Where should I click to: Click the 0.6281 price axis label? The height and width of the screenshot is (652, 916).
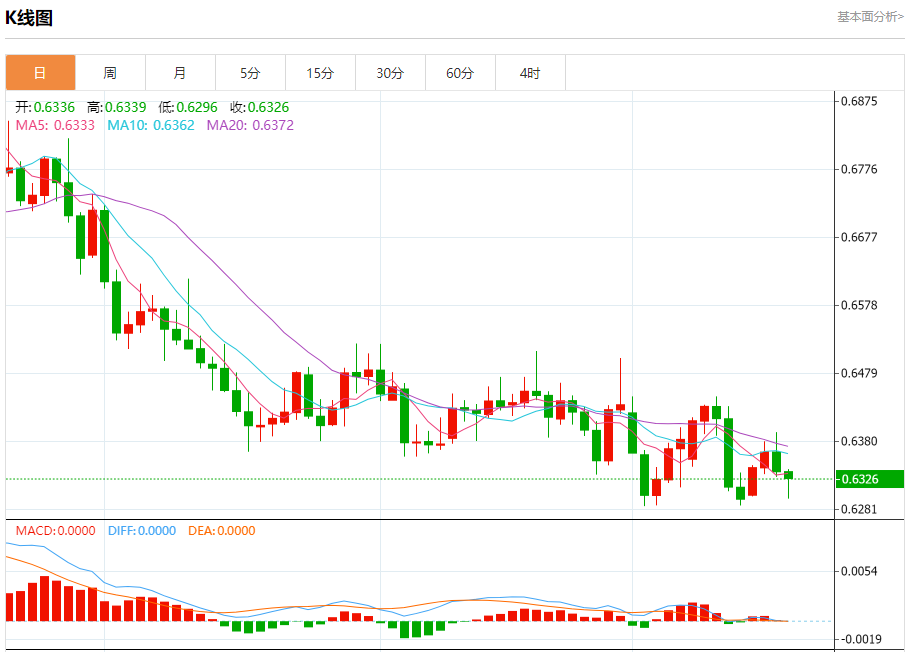(x=859, y=509)
